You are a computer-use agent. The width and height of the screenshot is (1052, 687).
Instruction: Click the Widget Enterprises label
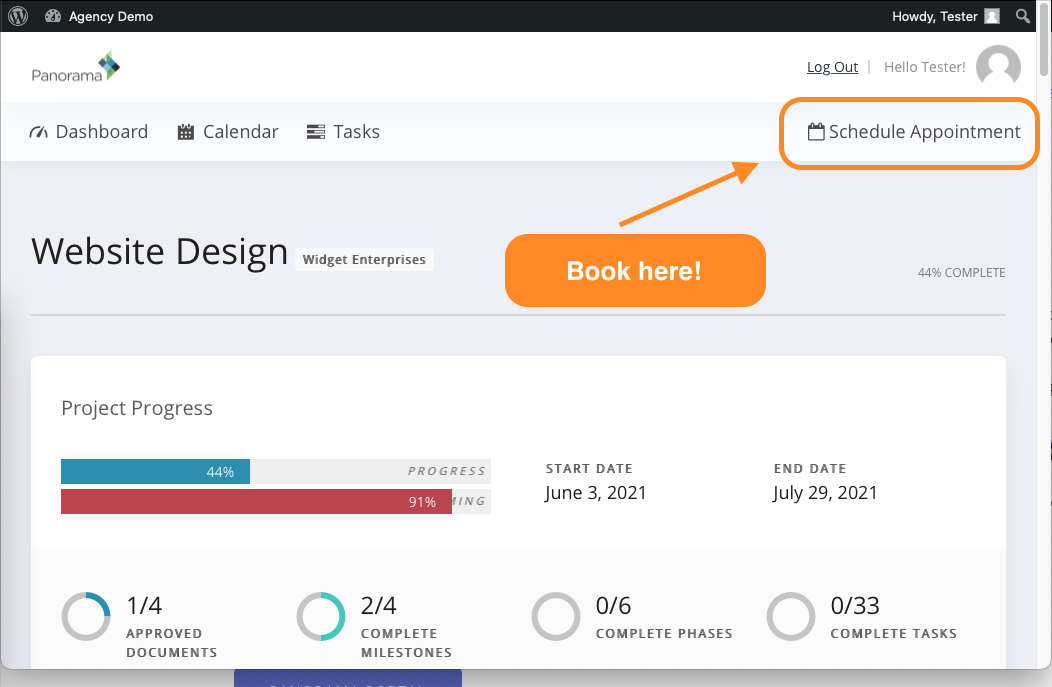pyautogui.click(x=364, y=259)
